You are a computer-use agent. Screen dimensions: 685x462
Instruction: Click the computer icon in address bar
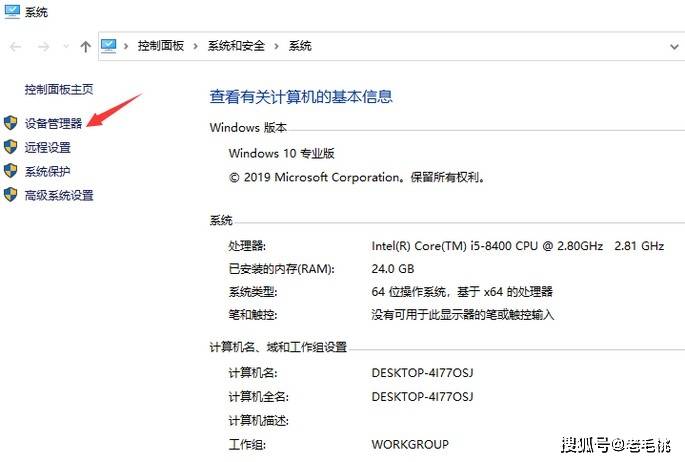(x=108, y=46)
